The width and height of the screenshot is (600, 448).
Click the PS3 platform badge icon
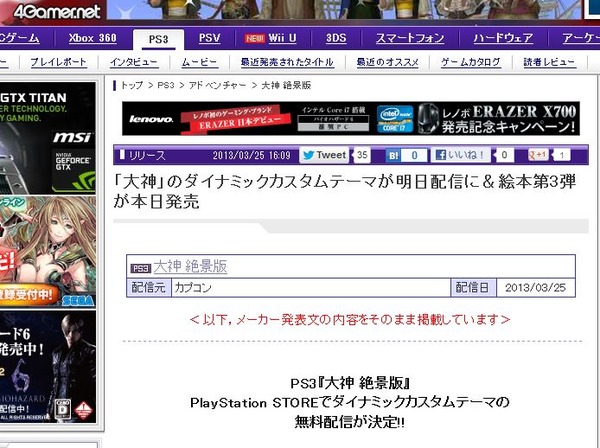coord(141,269)
